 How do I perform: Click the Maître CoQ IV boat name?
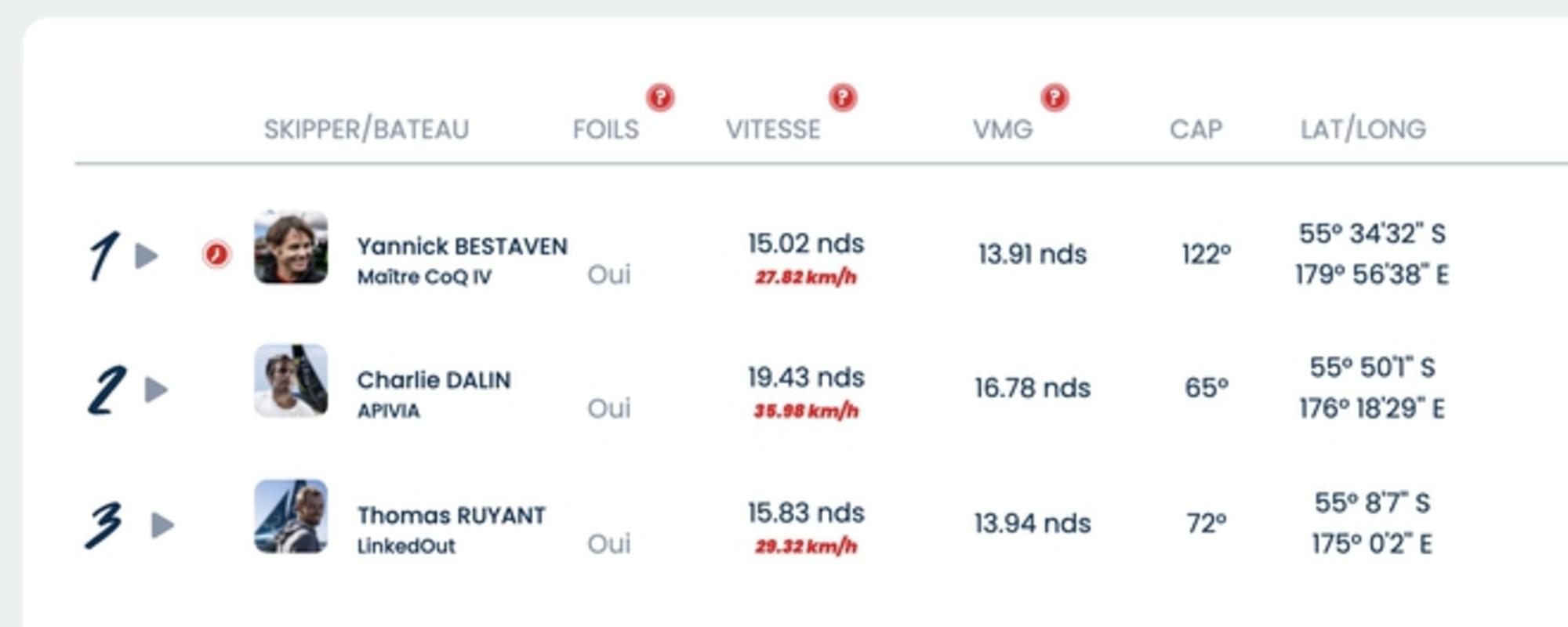[424, 277]
